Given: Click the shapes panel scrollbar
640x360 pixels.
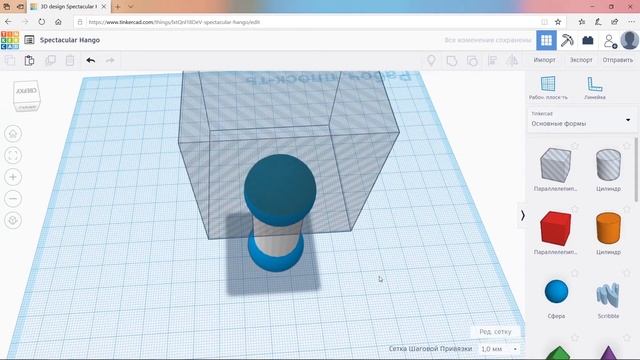Looking at the screenshot, I should tap(636, 169).
